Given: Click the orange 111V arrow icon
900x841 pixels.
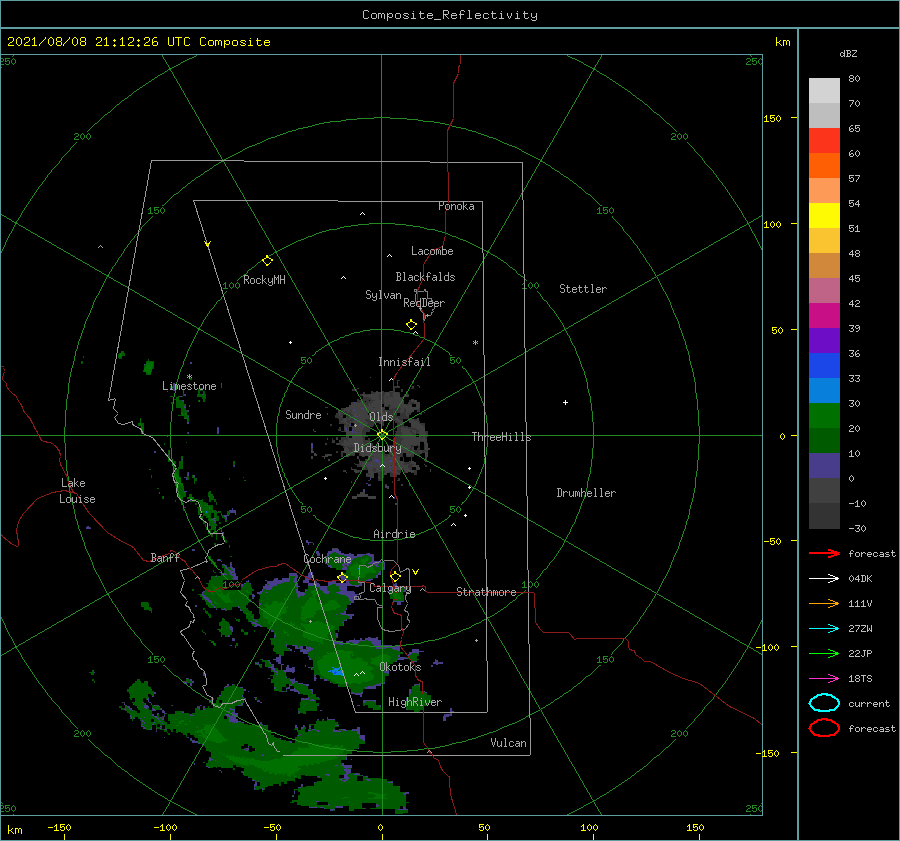Looking at the screenshot, I should pyautogui.click(x=824, y=603).
